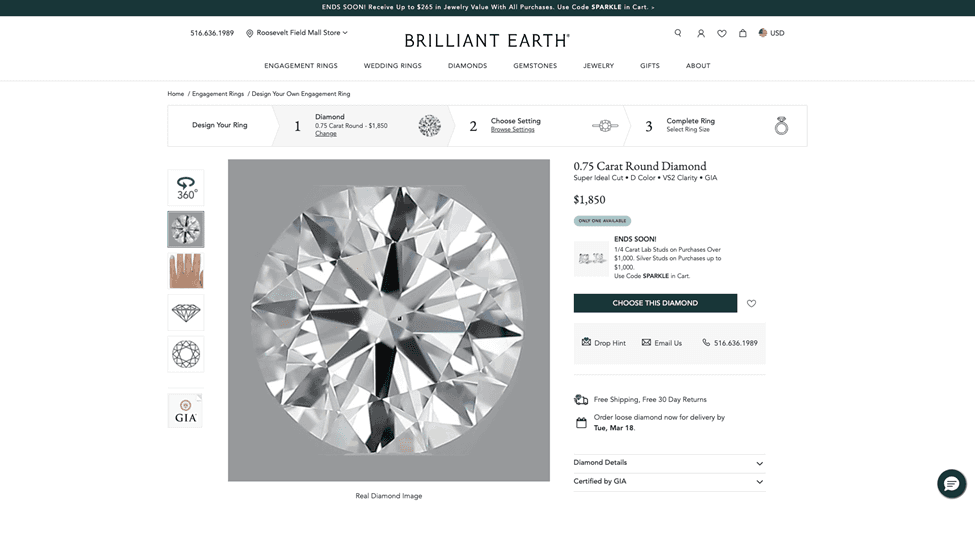Open the account profile icon

pos(701,33)
